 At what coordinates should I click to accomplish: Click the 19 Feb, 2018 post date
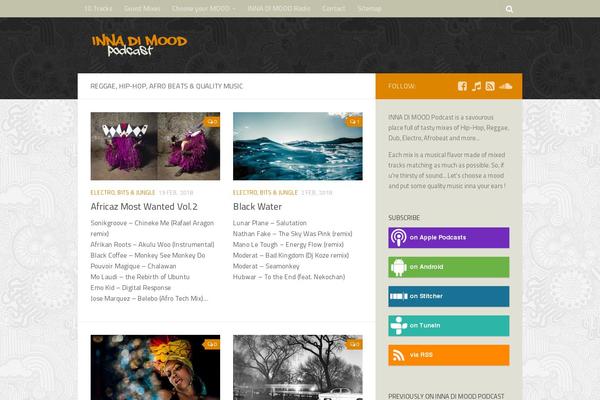coord(176,193)
